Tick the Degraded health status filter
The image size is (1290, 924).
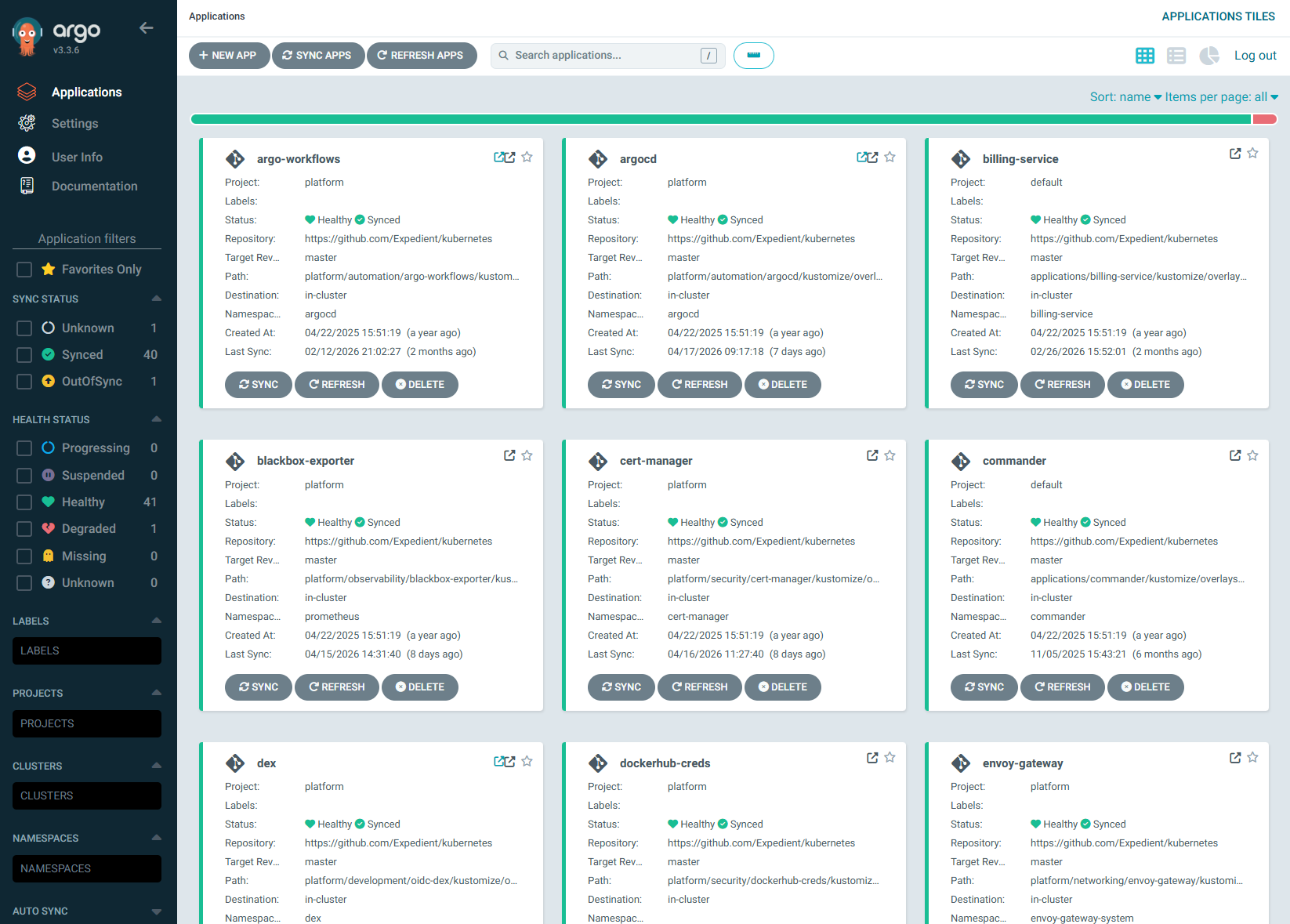click(x=24, y=529)
